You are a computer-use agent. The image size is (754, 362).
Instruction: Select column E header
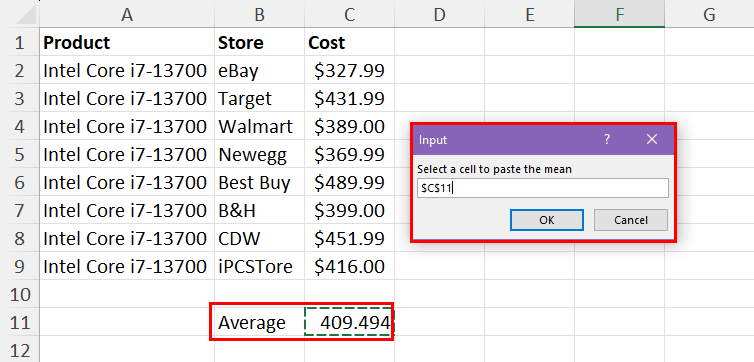point(529,14)
